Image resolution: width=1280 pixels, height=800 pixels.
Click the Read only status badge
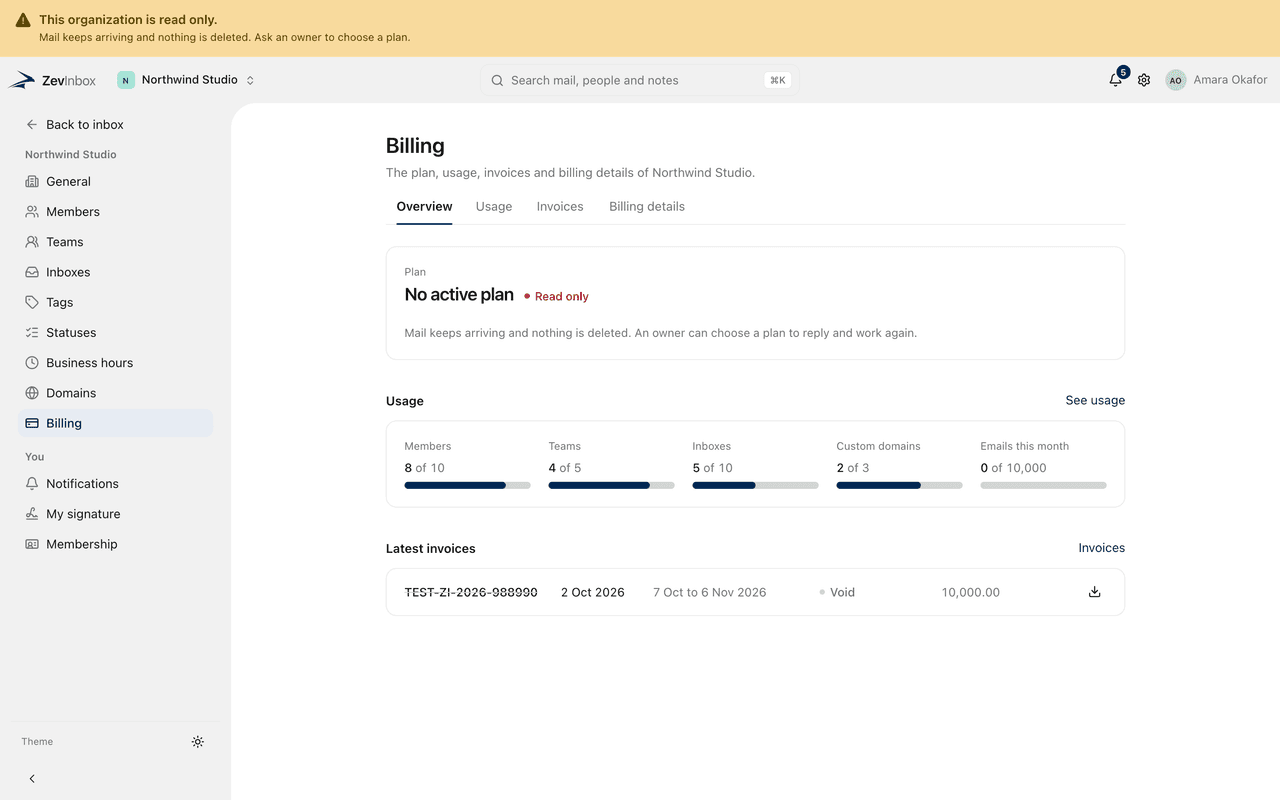tap(556, 296)
